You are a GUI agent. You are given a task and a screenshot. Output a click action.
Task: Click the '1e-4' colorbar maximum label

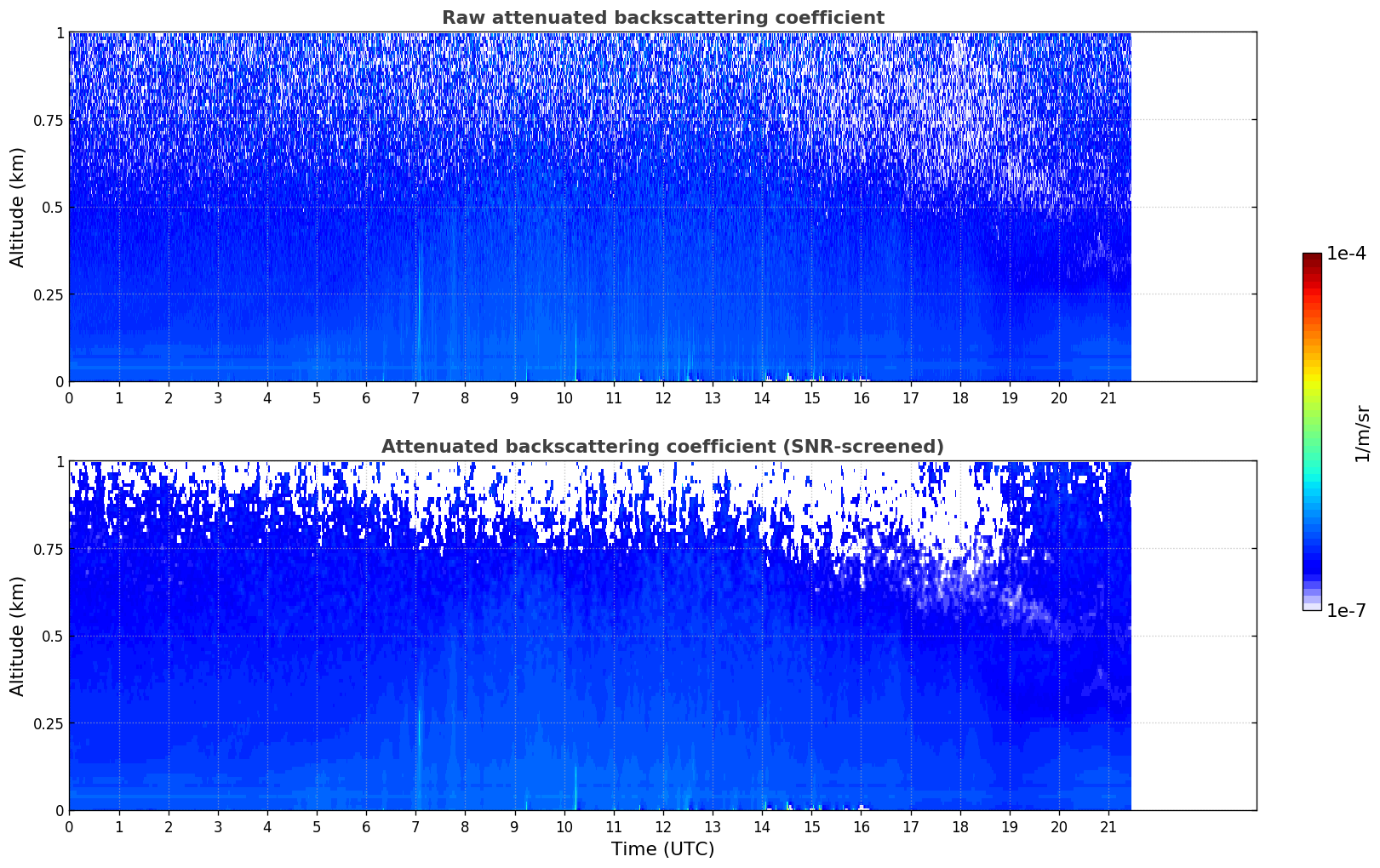pos(1345,254)
